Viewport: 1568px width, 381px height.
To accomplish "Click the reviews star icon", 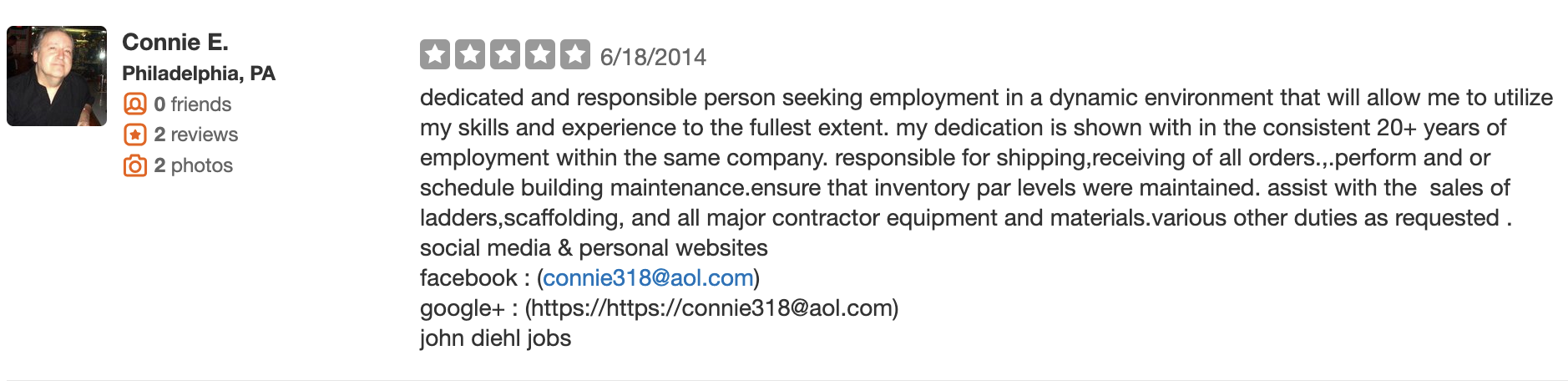I will click(135, 135).
